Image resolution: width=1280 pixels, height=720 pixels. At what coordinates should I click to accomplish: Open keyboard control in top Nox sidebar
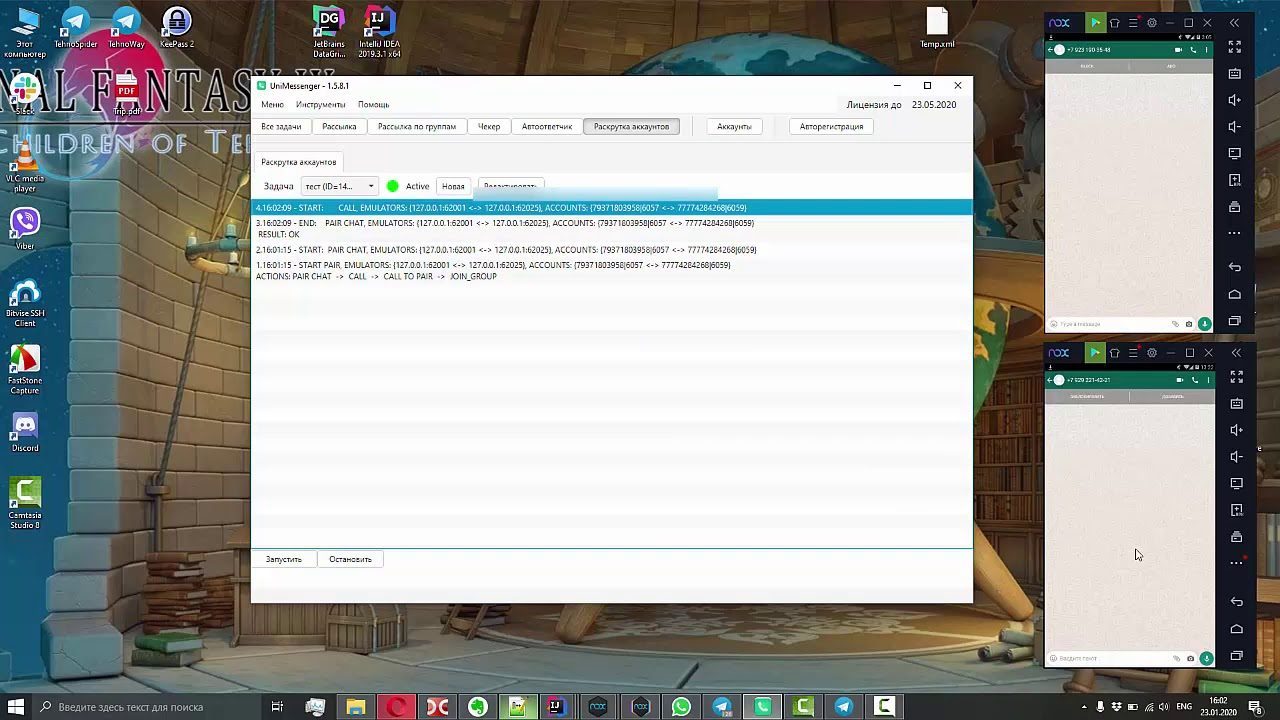pyautogui.click(x=1235, y=74)
